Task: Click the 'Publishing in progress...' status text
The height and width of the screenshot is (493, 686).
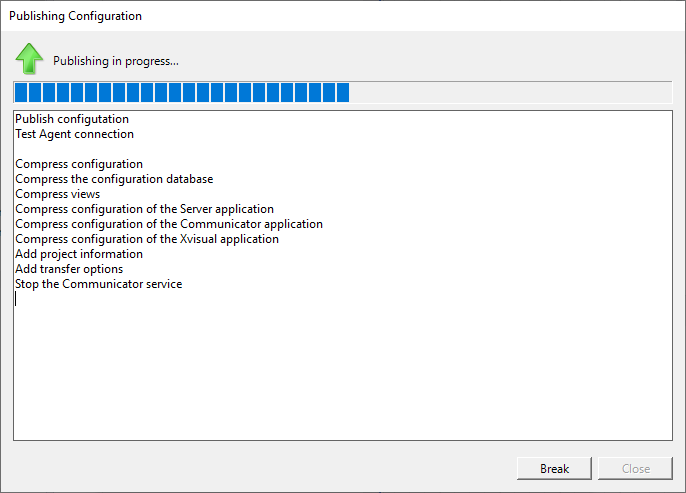Action: [x=116, y=61]
